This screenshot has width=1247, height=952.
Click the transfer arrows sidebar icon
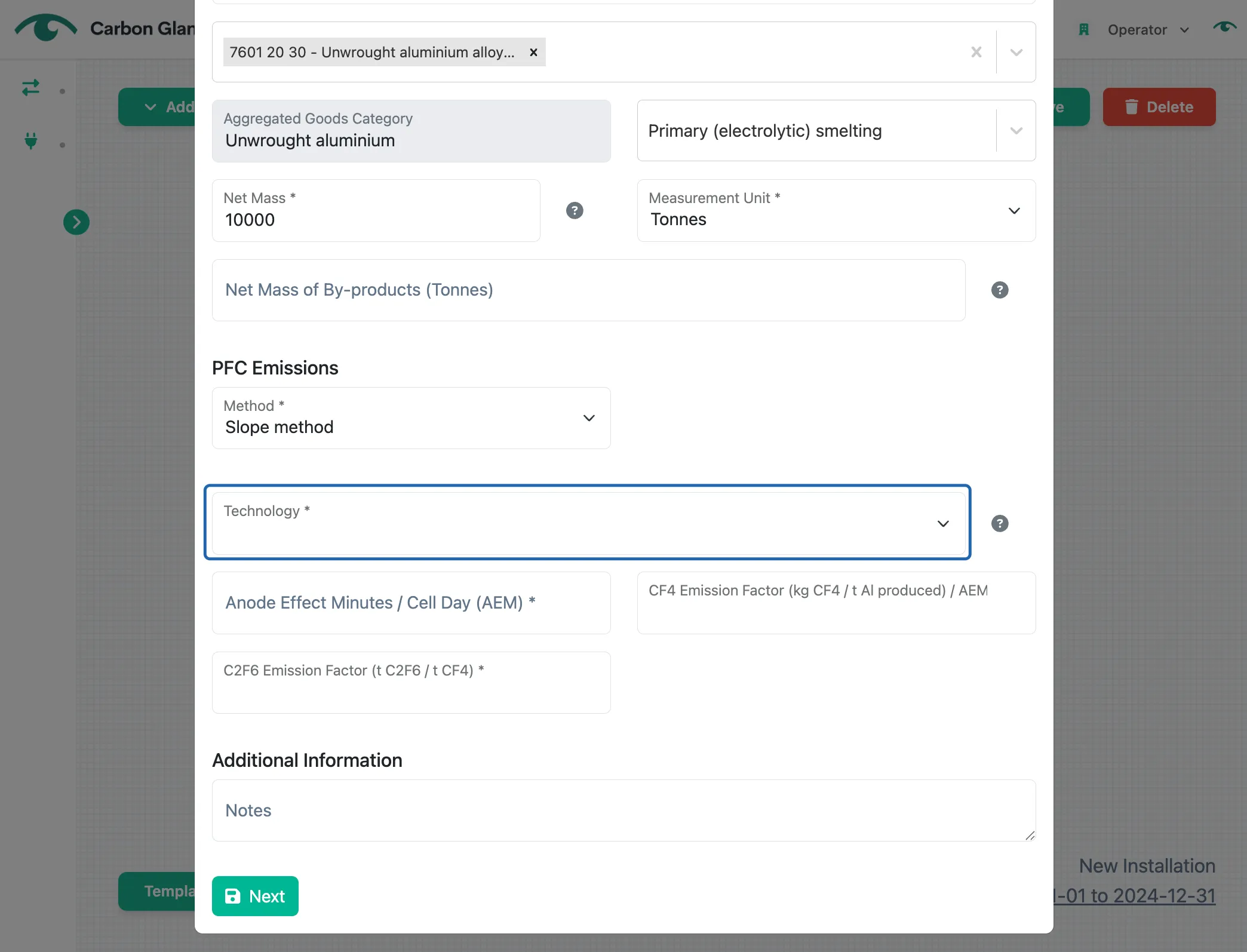(30, 88)
